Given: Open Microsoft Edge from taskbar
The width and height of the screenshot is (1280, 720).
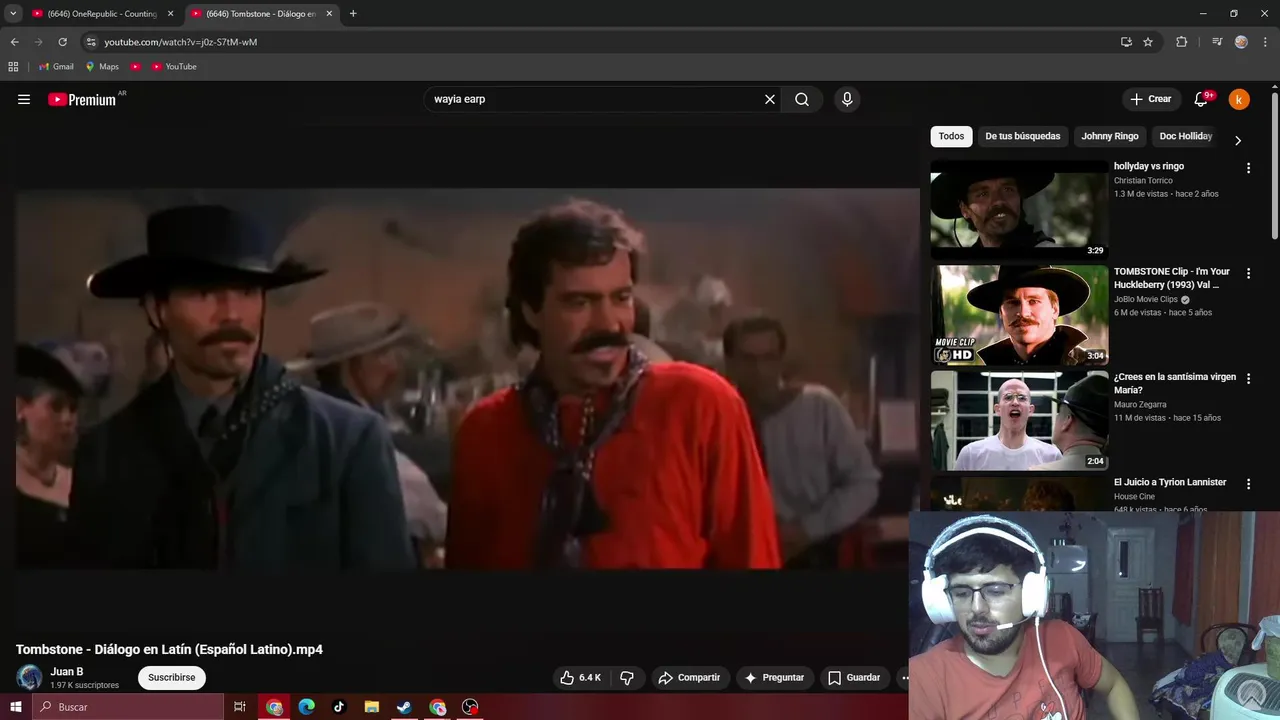Looking at the screenshot, I should (x=307, y=707).
